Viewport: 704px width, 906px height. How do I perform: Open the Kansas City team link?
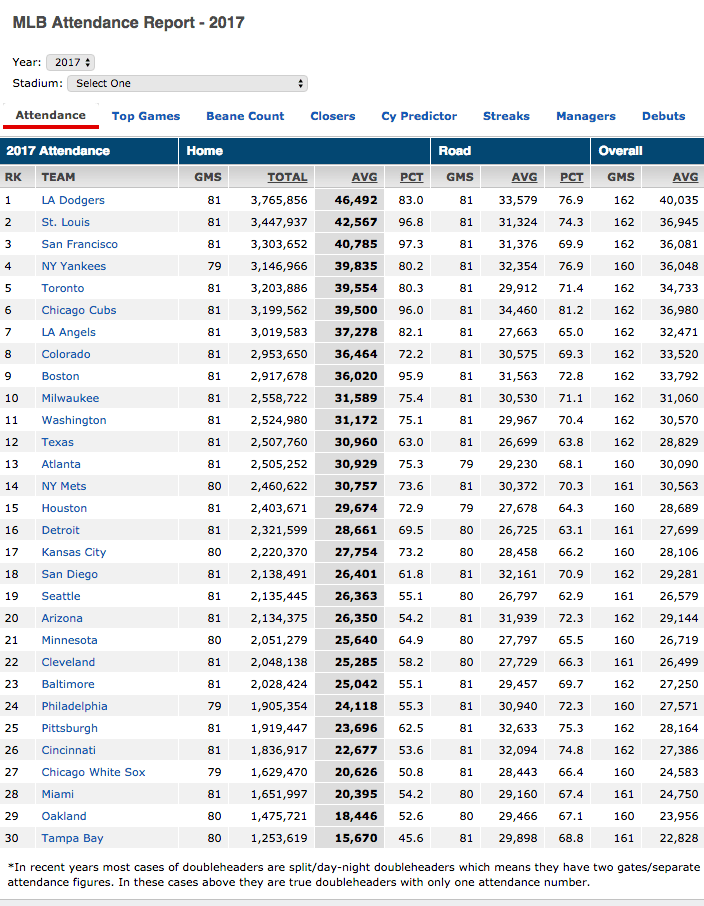73,552
